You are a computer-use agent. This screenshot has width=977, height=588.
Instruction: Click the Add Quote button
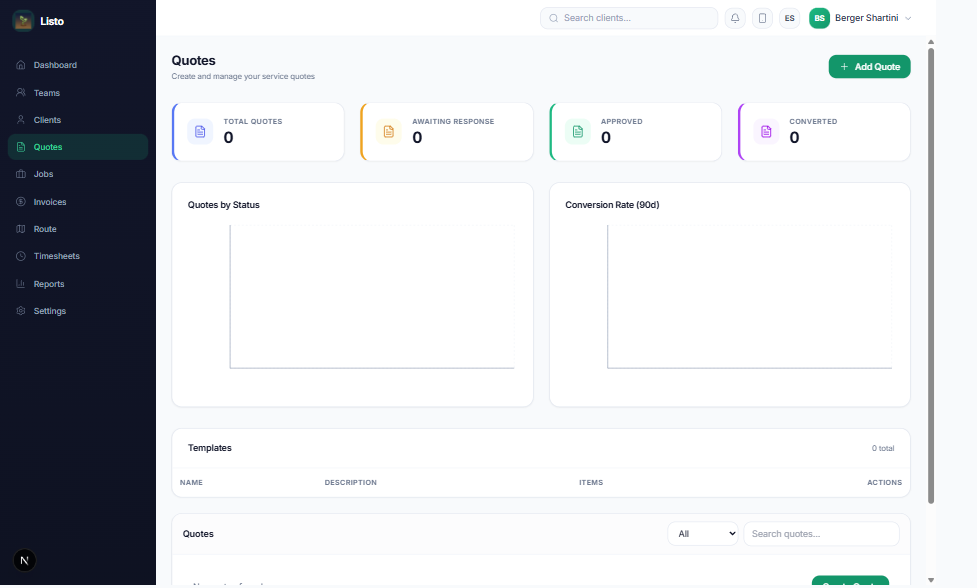[x=869, y=67]
